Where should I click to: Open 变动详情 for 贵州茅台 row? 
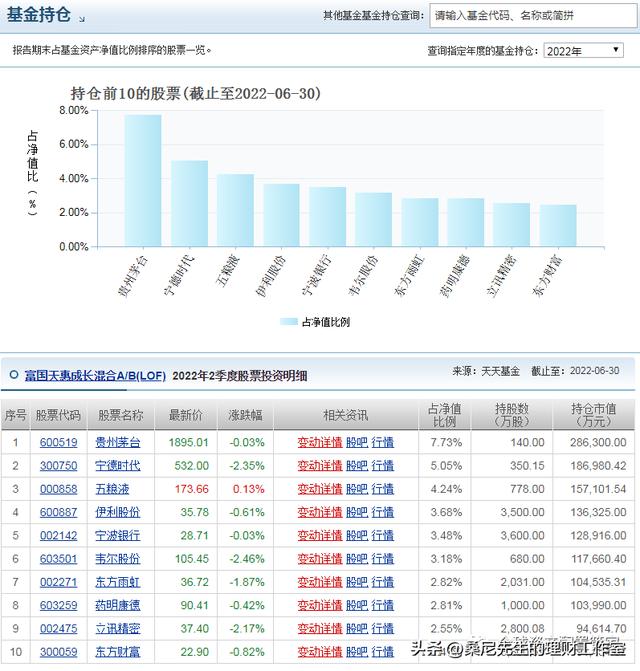point(320,442)
